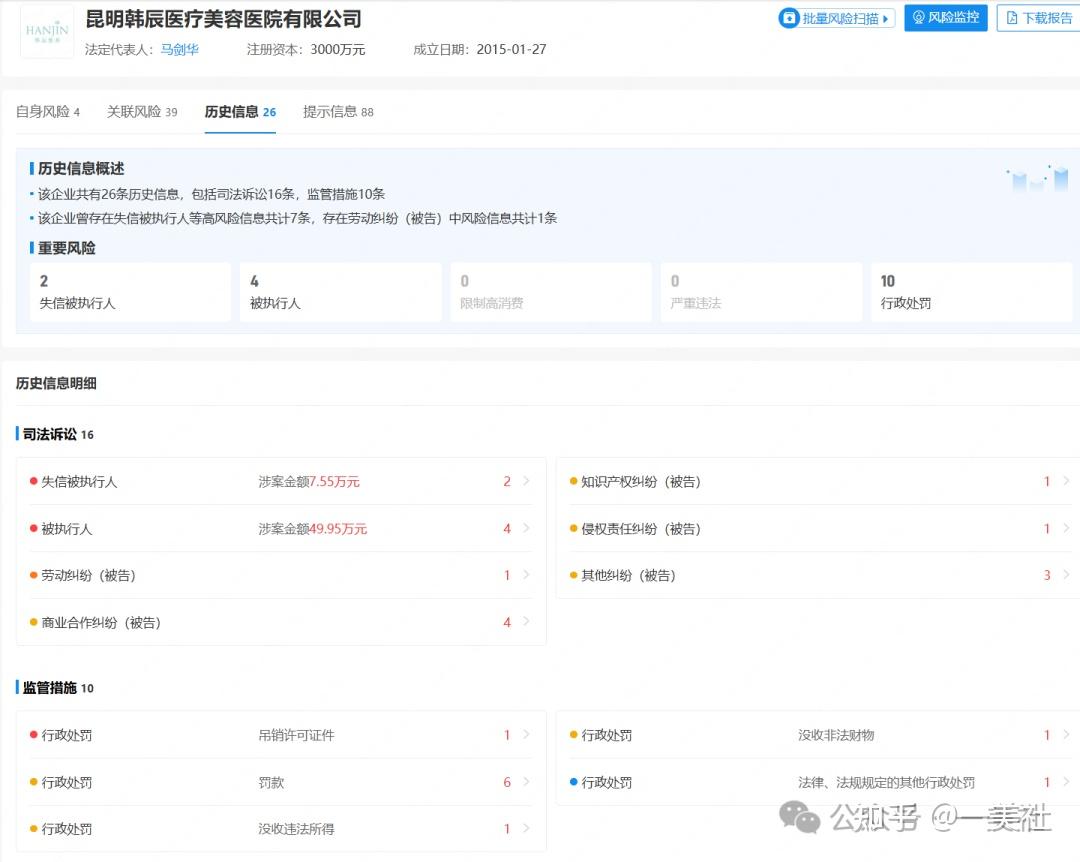
Task: Switch to the 关联风险 tab
Action: (x=142, y=112)
